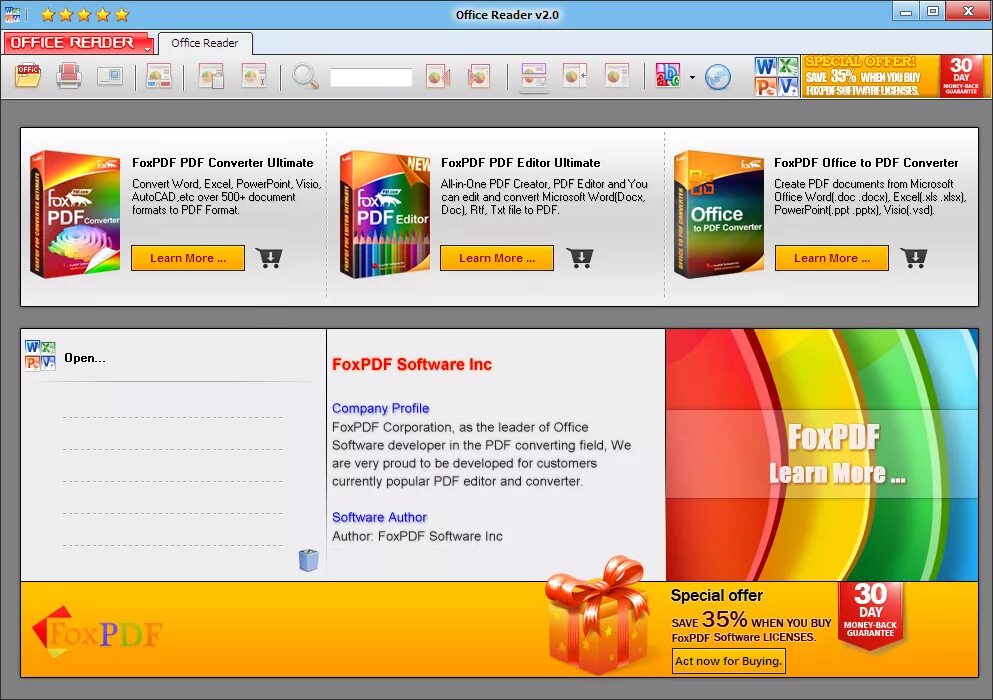Click the PDF Editor Ultimate box image
The height and width of the screenshot is (700, 993).
pyautogui.click(x=385, y=214)
